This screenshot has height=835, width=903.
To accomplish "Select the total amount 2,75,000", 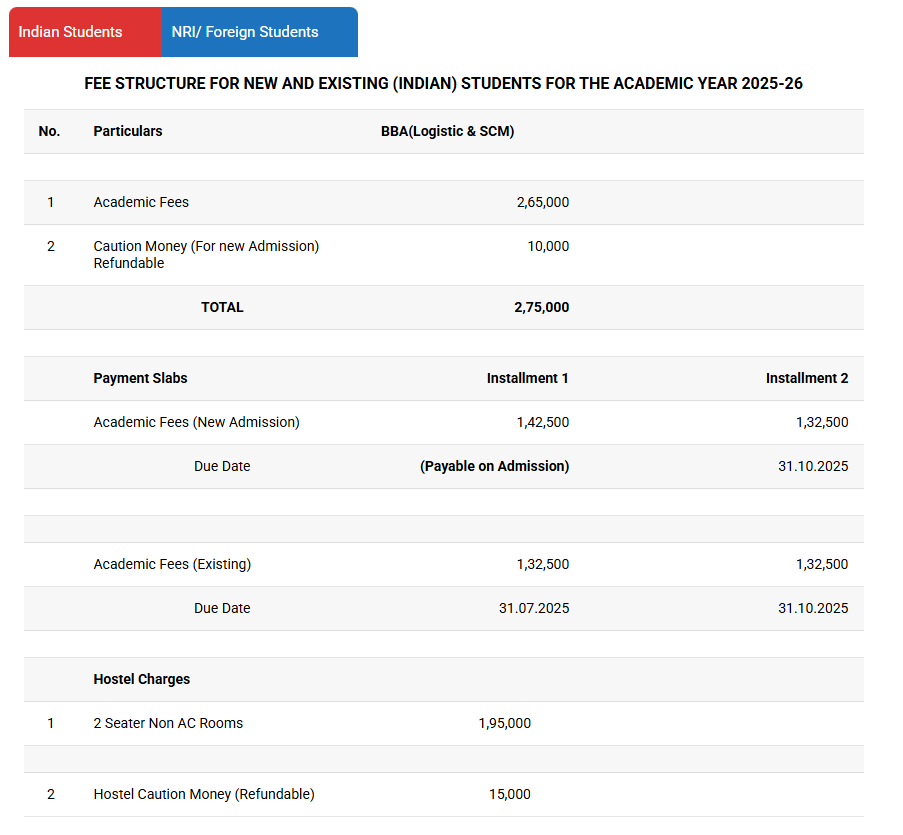I will (x=541, y=307).
